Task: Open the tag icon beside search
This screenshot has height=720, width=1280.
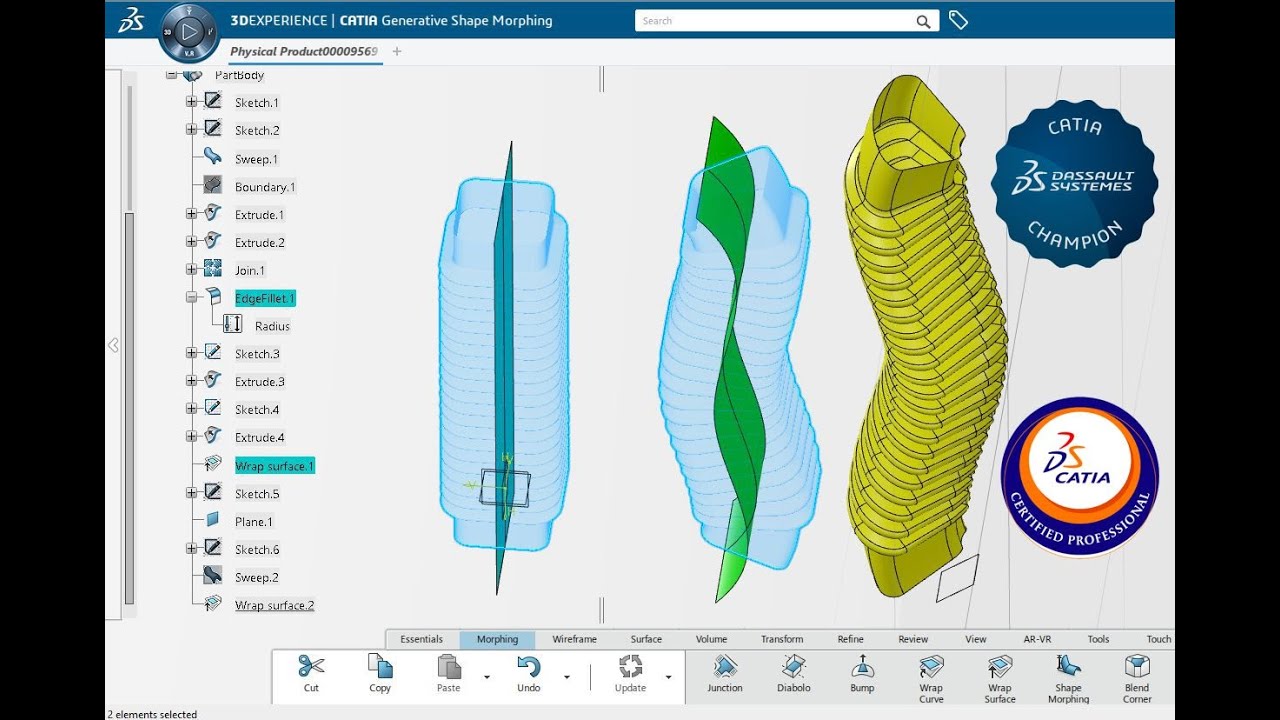Action: pos(958,20)
